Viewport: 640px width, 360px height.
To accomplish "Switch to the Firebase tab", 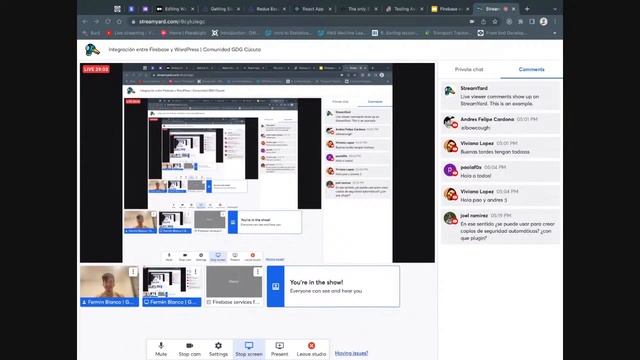I will click(x=449, y=9).
